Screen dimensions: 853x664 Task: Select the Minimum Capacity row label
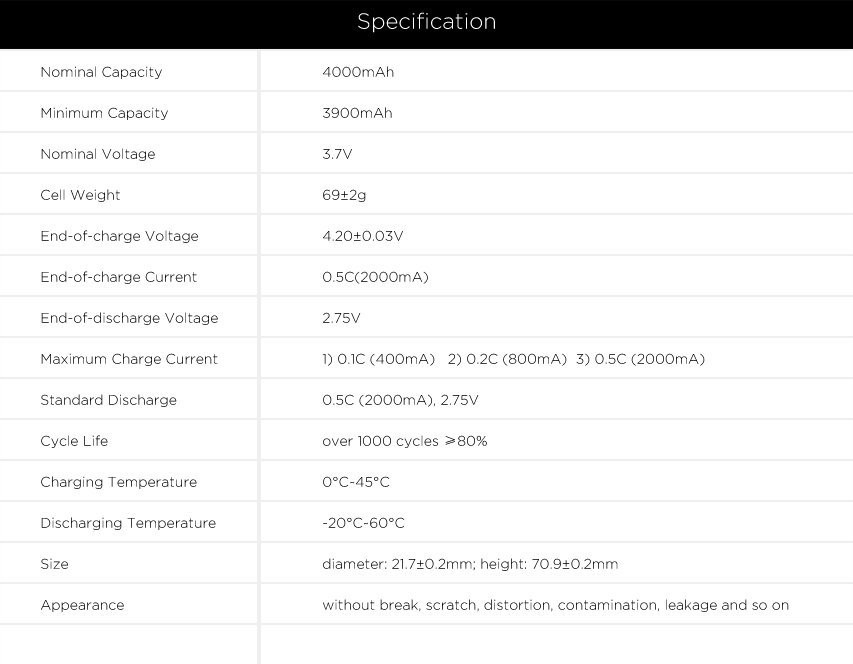coord(104,113)
